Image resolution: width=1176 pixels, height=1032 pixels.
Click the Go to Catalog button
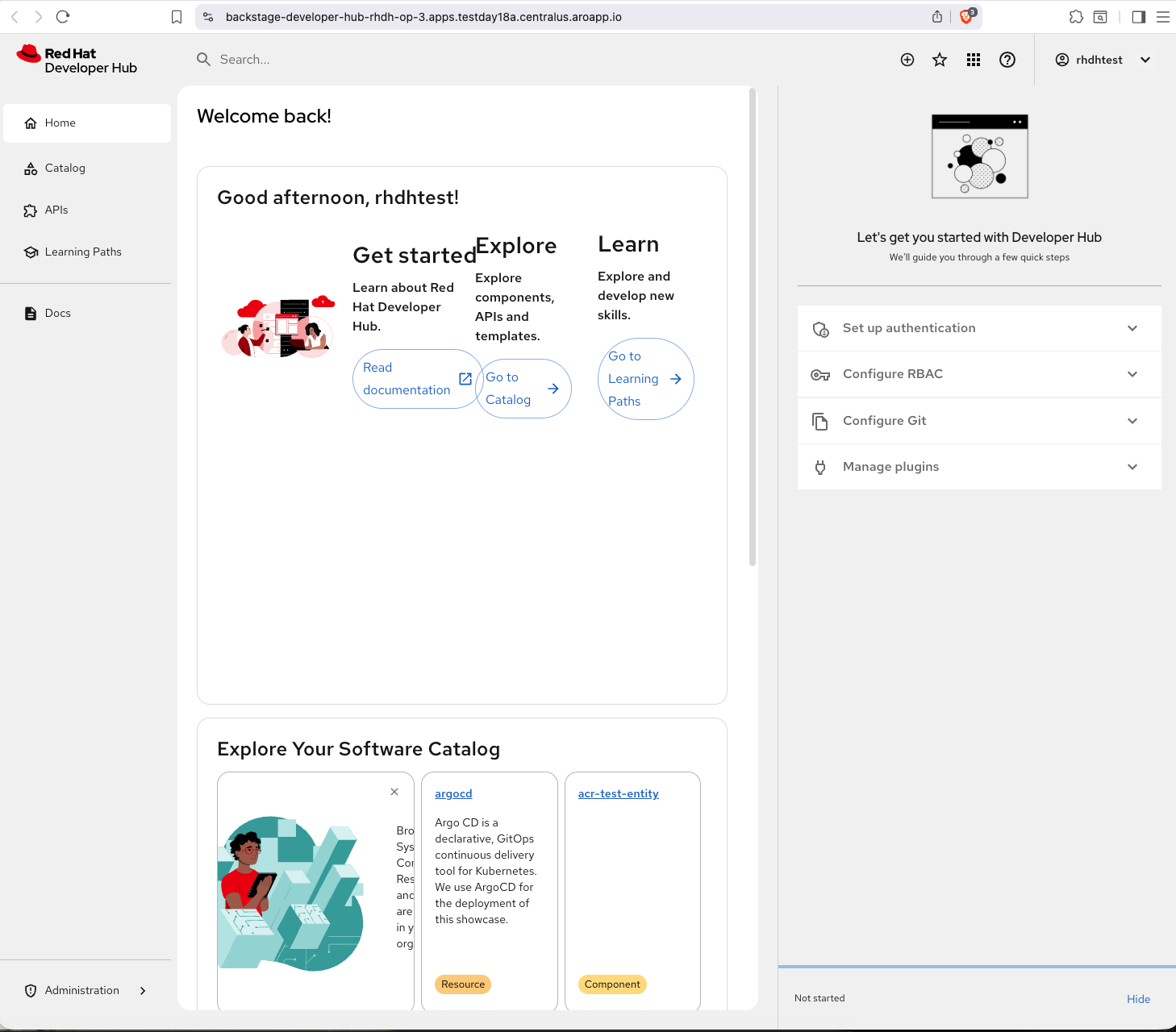[x=523, y=389]
